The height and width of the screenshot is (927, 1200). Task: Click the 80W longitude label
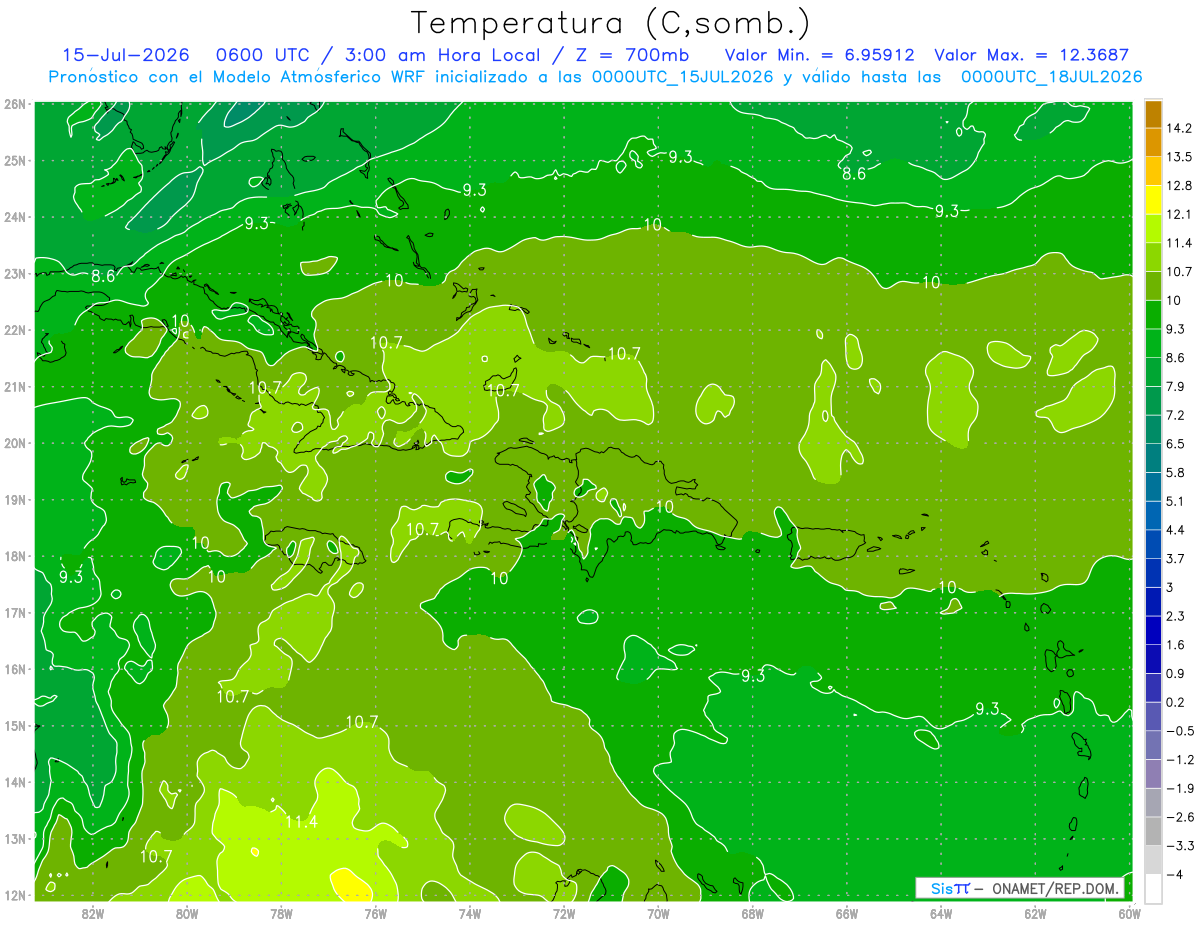[x=187, y=913]
